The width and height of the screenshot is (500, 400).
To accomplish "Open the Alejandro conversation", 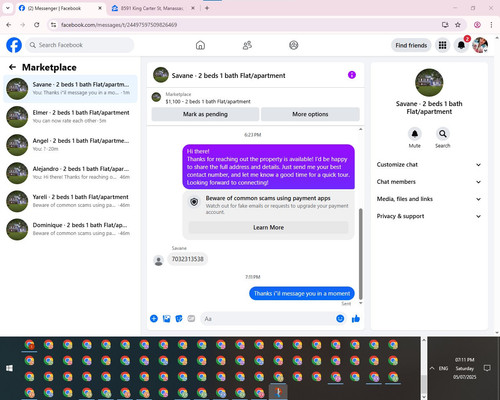I will coord(70,173).
